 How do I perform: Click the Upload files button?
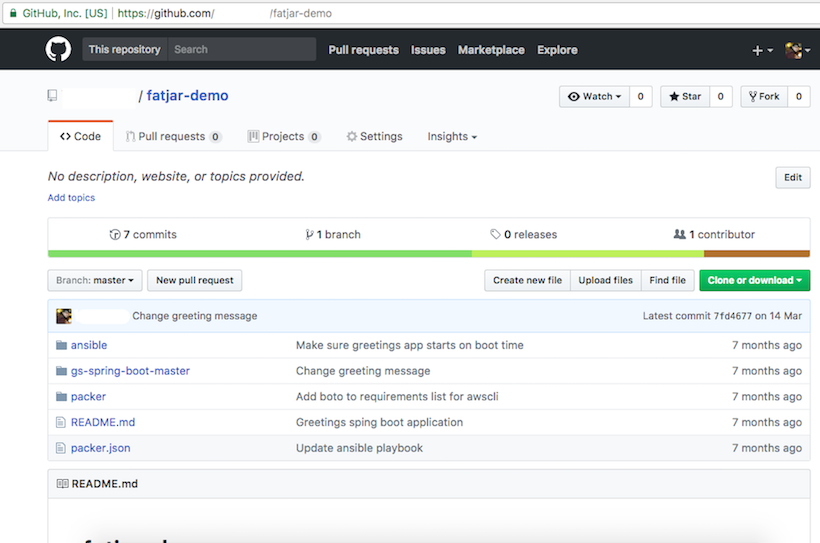pos(606,280)
